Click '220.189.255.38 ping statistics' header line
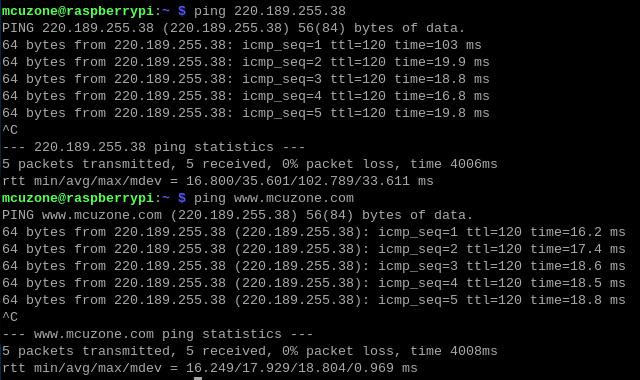Screen dimensions: 640x380 tap(153, 147)
